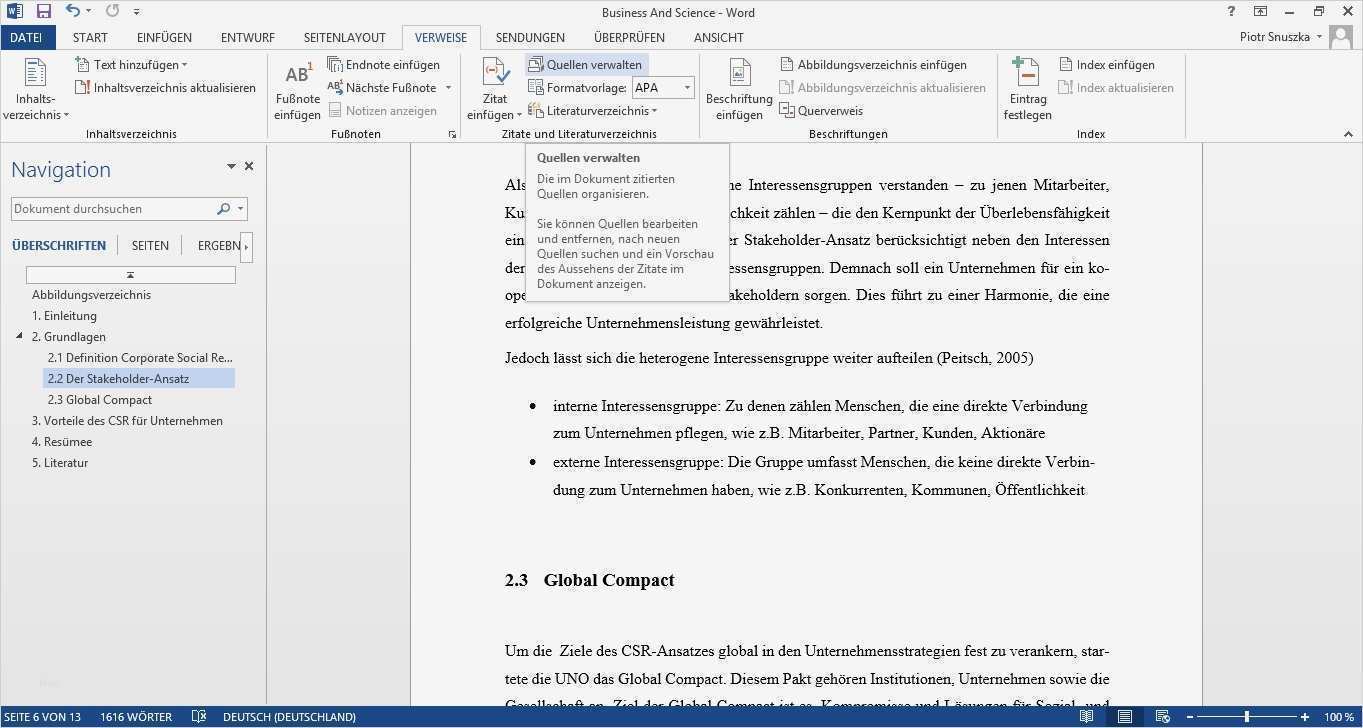Switch to the SENDUNGEN ribbon tab
The height and width of the screenshot is (728, 1363).
(529, 37)
